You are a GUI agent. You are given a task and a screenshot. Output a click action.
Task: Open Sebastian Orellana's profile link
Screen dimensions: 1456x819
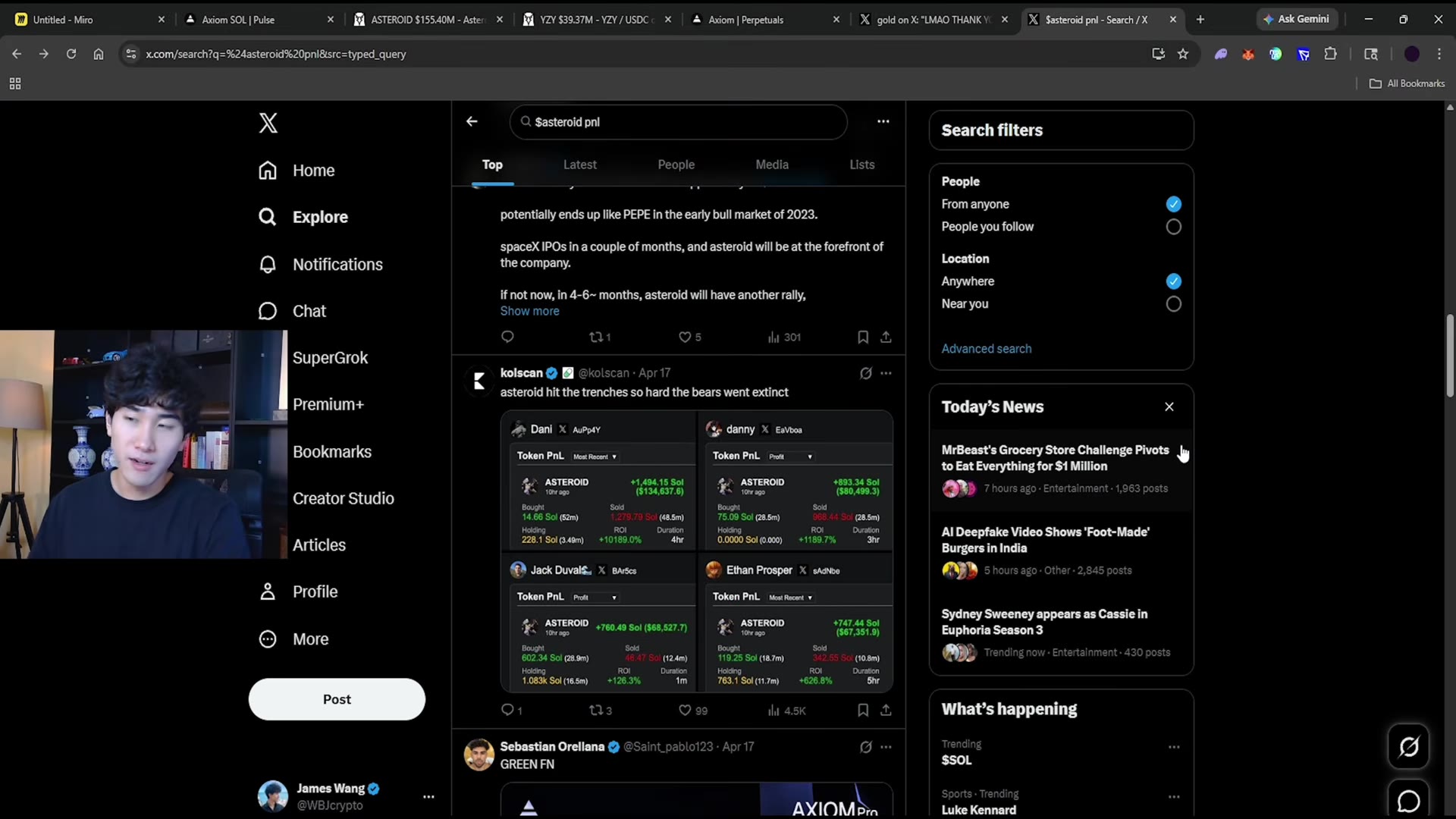coord(552,747)
